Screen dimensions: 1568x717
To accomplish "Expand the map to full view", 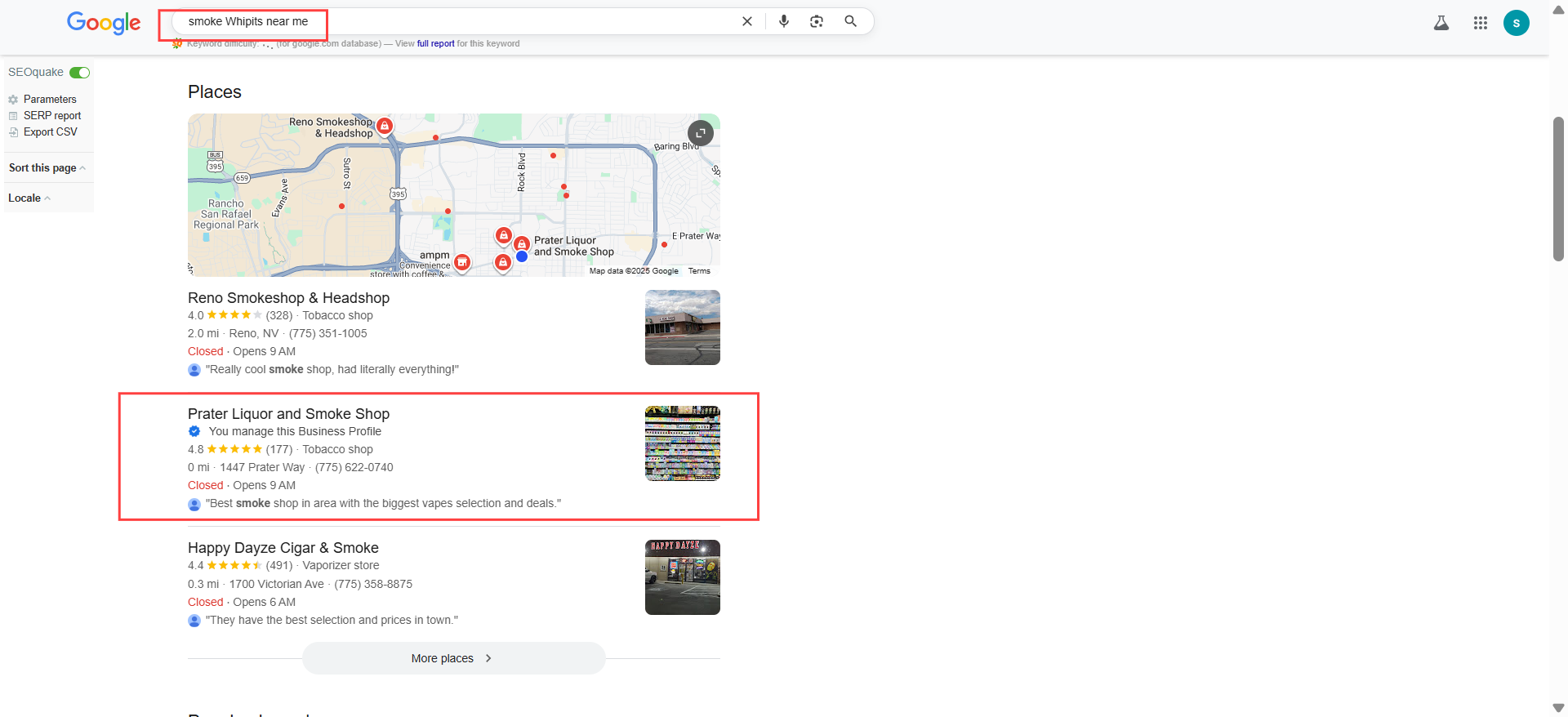I will (x=700, y=133).
